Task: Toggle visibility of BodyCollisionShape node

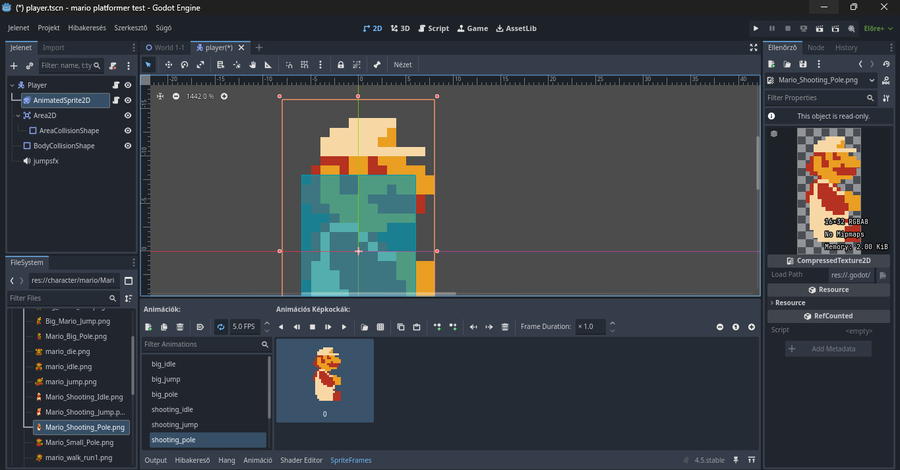Action: click(x=128, y=146)
